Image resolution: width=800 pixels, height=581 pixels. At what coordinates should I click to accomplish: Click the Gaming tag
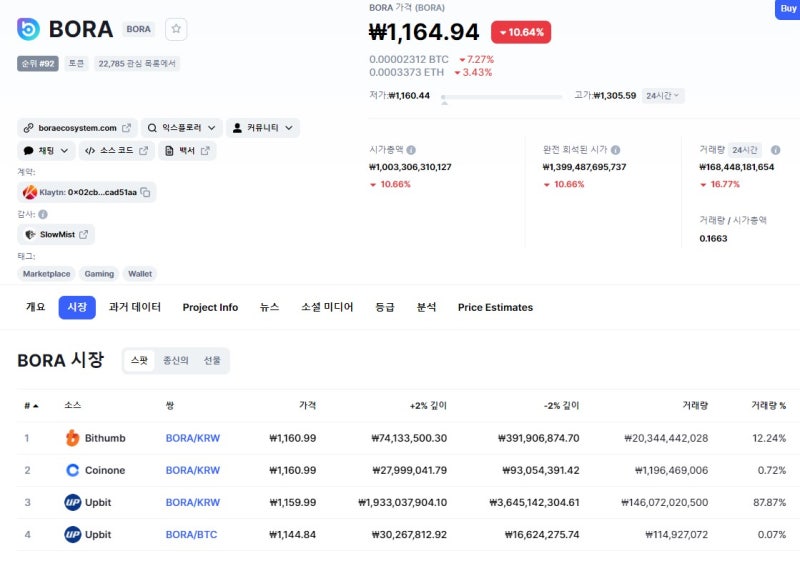tap(99, 274)
